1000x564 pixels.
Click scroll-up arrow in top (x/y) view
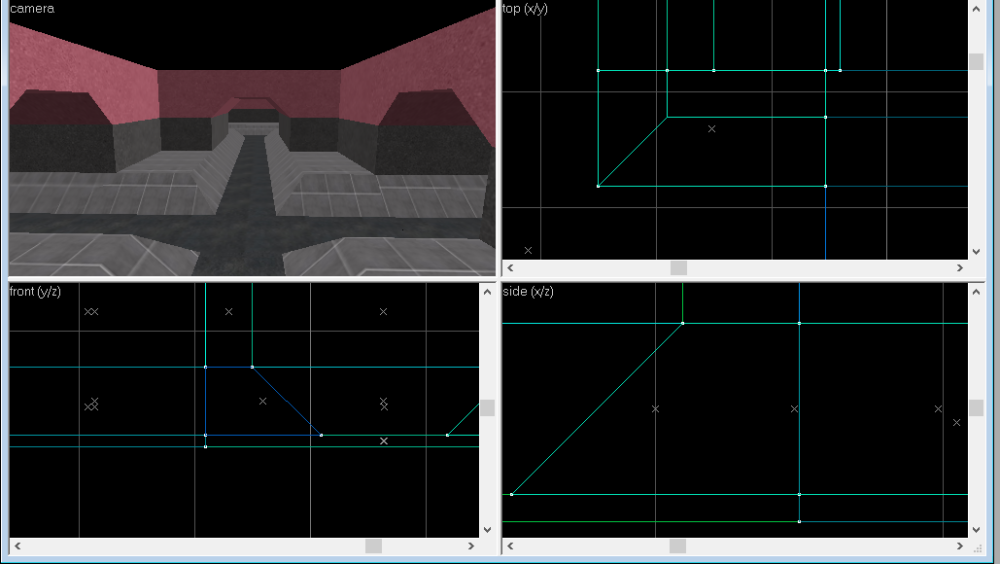pos(976,9)
